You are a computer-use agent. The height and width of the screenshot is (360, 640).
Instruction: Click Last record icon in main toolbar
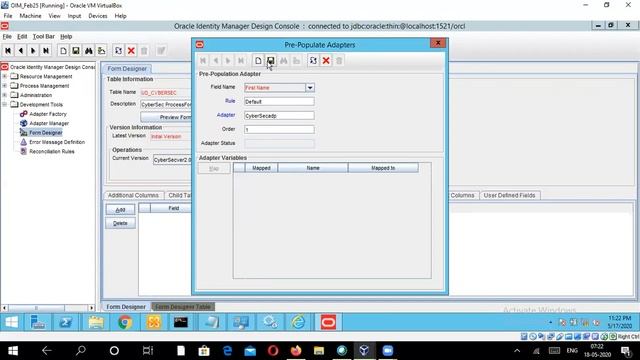pyautogui.click(x=46, y=51)
